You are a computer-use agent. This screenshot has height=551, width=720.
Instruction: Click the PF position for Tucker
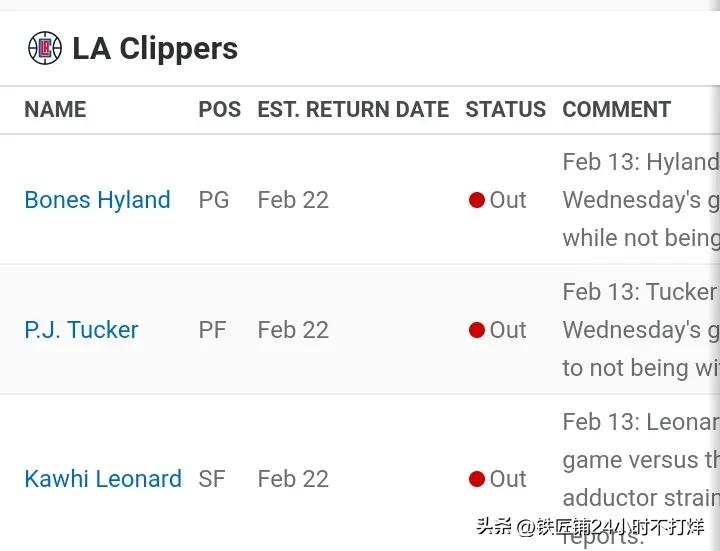coord(212,330)
